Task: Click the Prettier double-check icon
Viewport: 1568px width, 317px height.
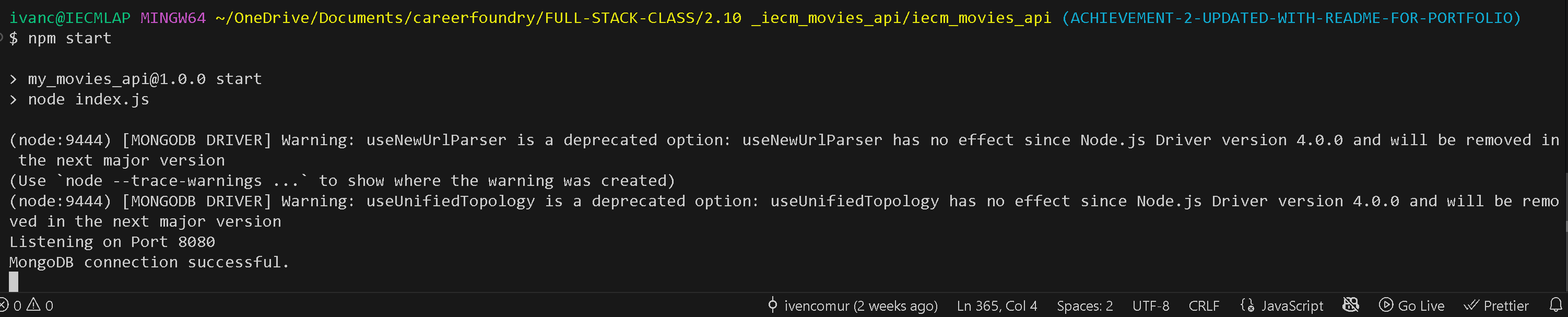Action: tap(1473, 306)
